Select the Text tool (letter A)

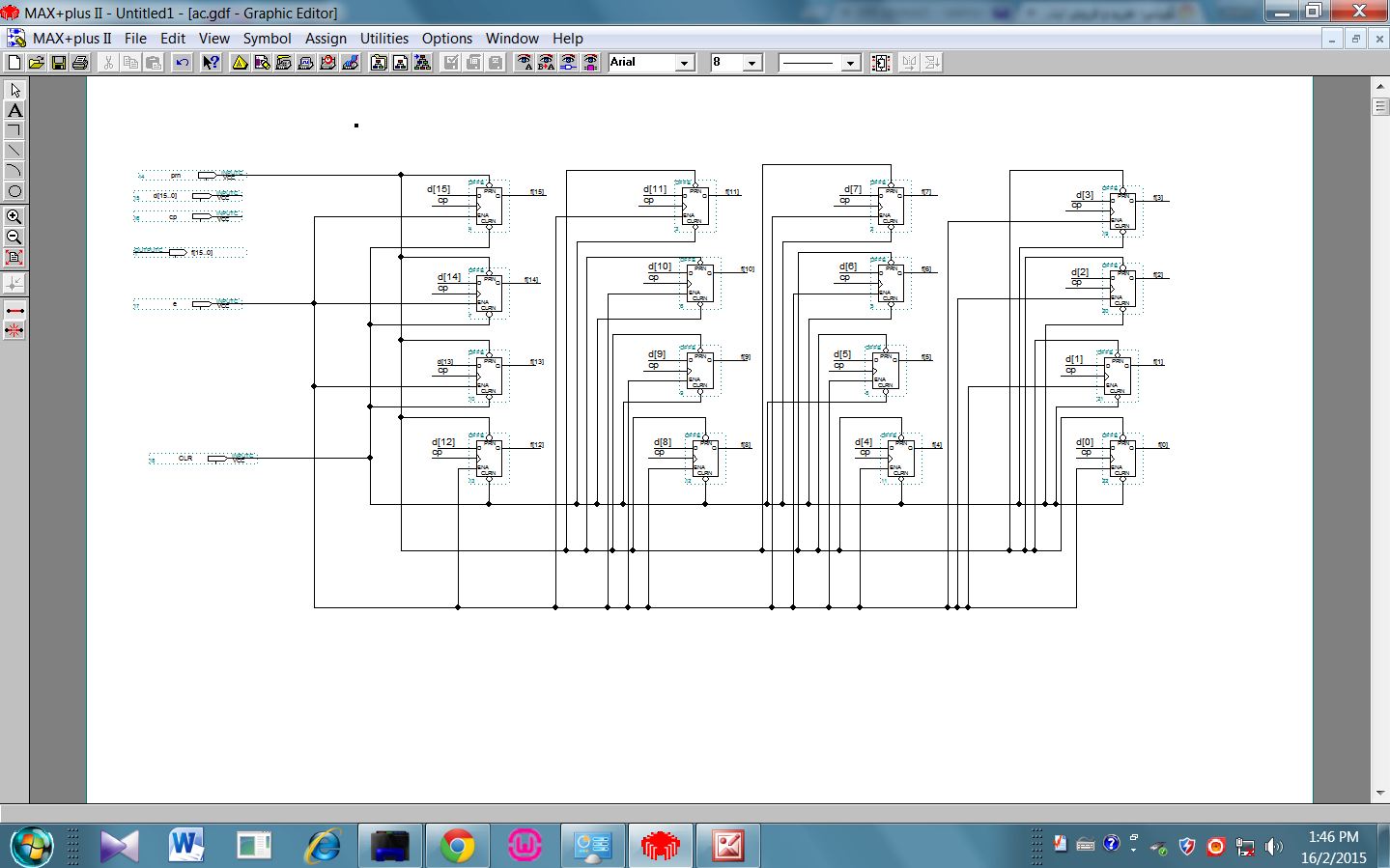click(x=14, y=110)
